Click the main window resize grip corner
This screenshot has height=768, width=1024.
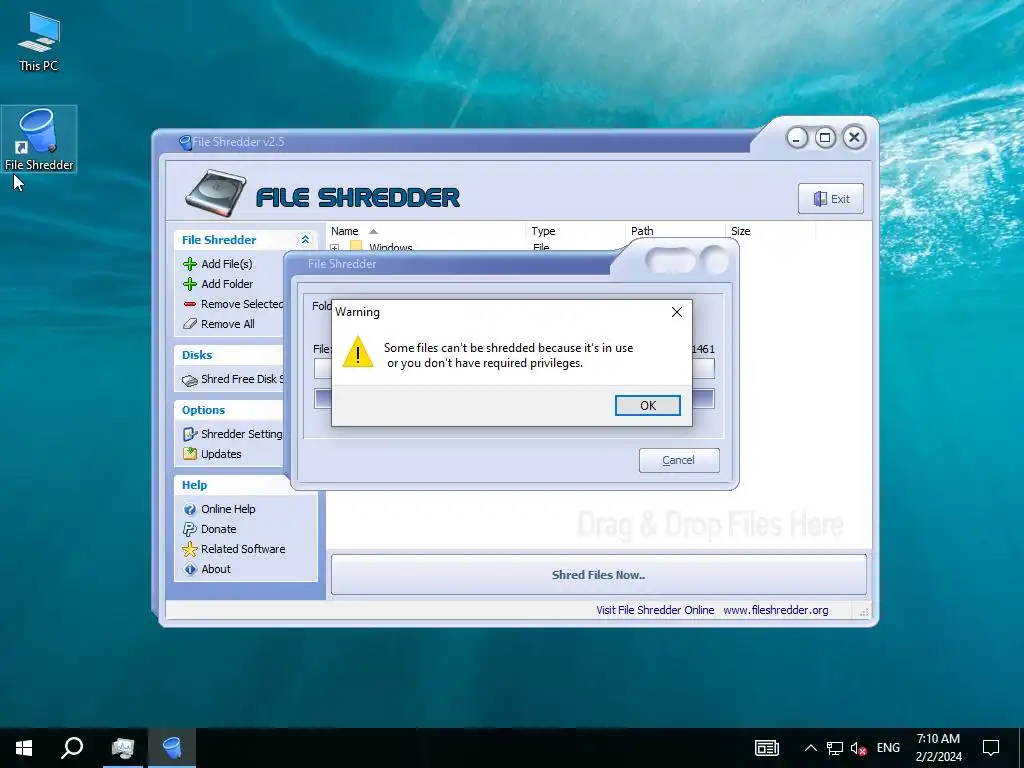click(864, 612)
